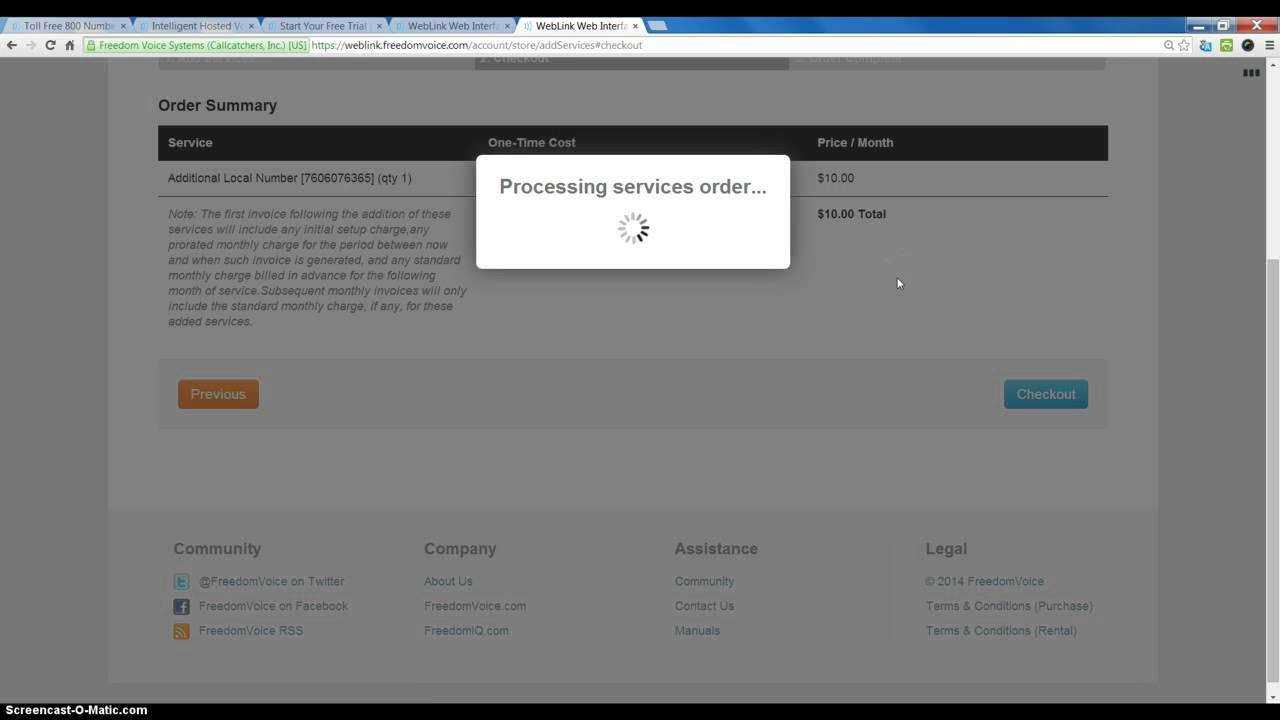Screen dimensions: 1280x720
Task: Open the About Us link
Action: (448, 581)
